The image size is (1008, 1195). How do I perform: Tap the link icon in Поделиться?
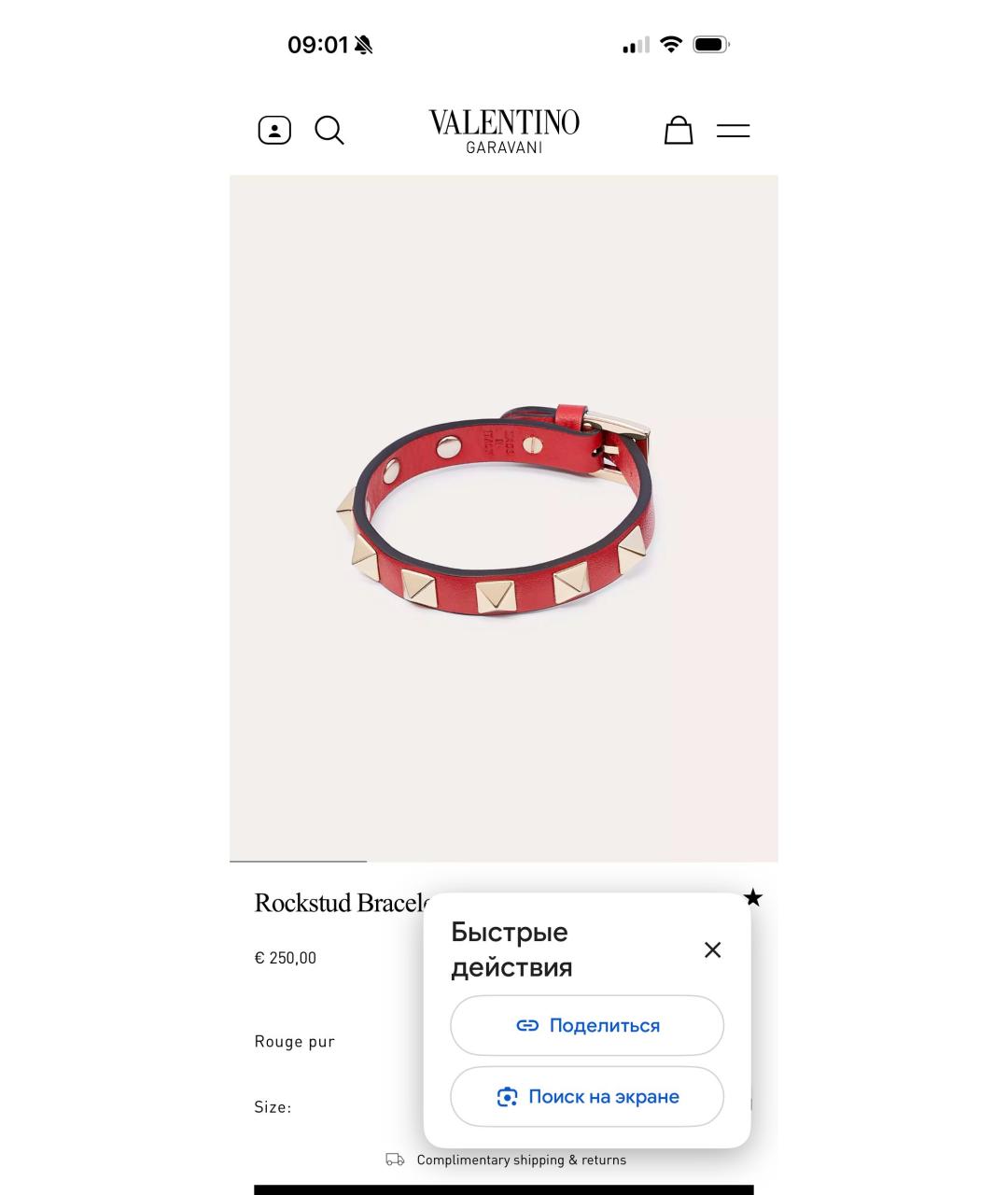527,1025
